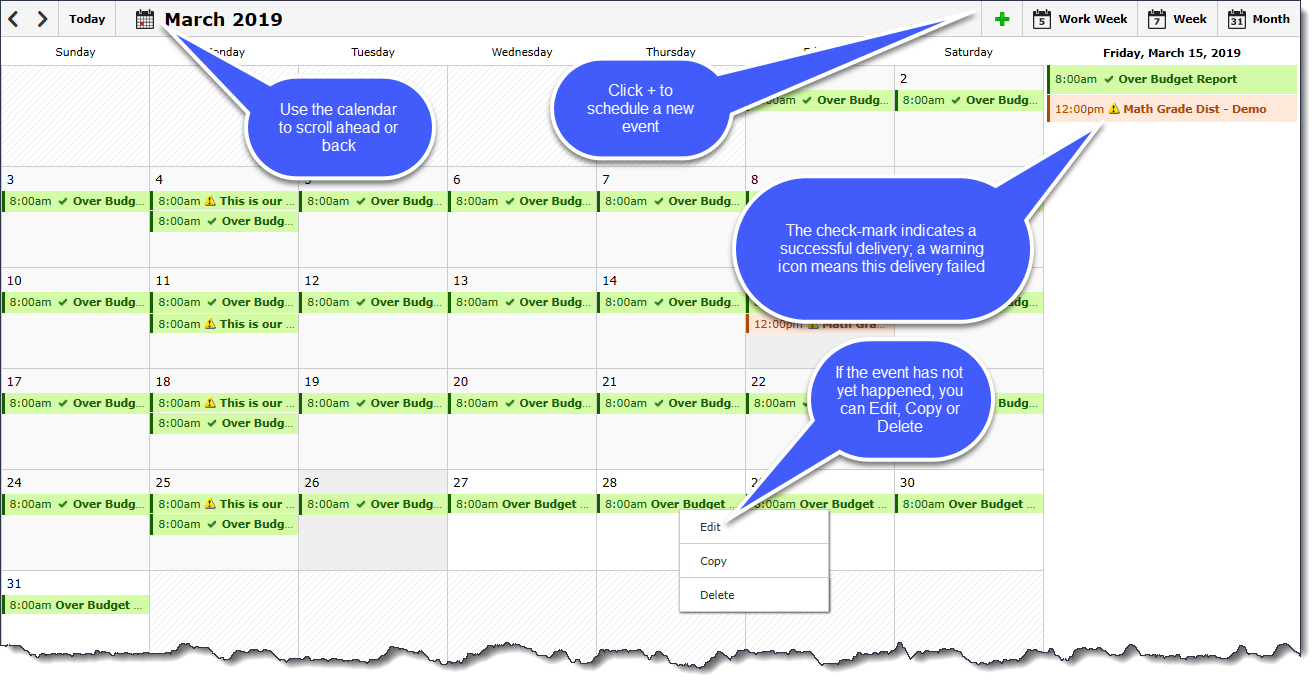This screenshot has width=1316, height=687.
Task: Choose Edit from the context menu
Action: tap(710, 527)
